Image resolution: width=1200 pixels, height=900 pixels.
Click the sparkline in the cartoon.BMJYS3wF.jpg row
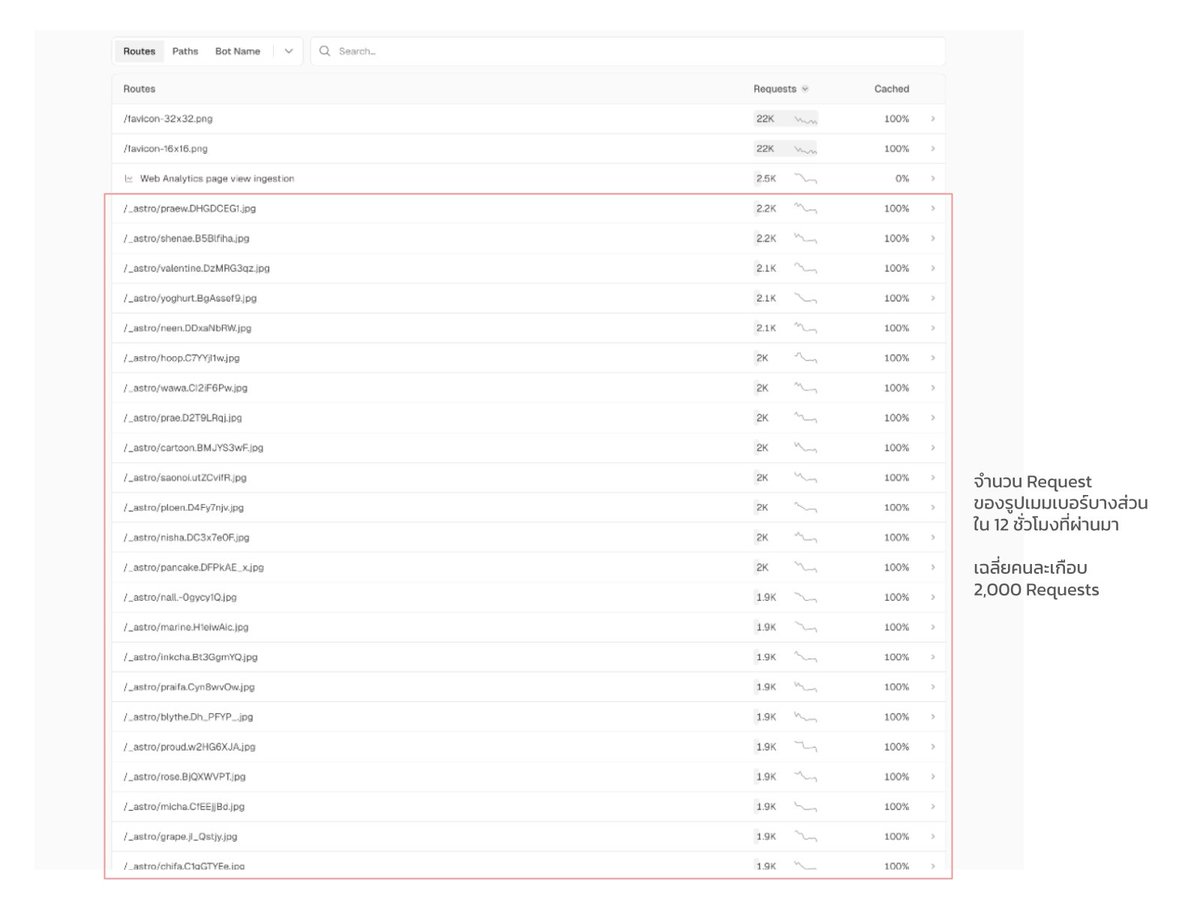tap(806, 448)
